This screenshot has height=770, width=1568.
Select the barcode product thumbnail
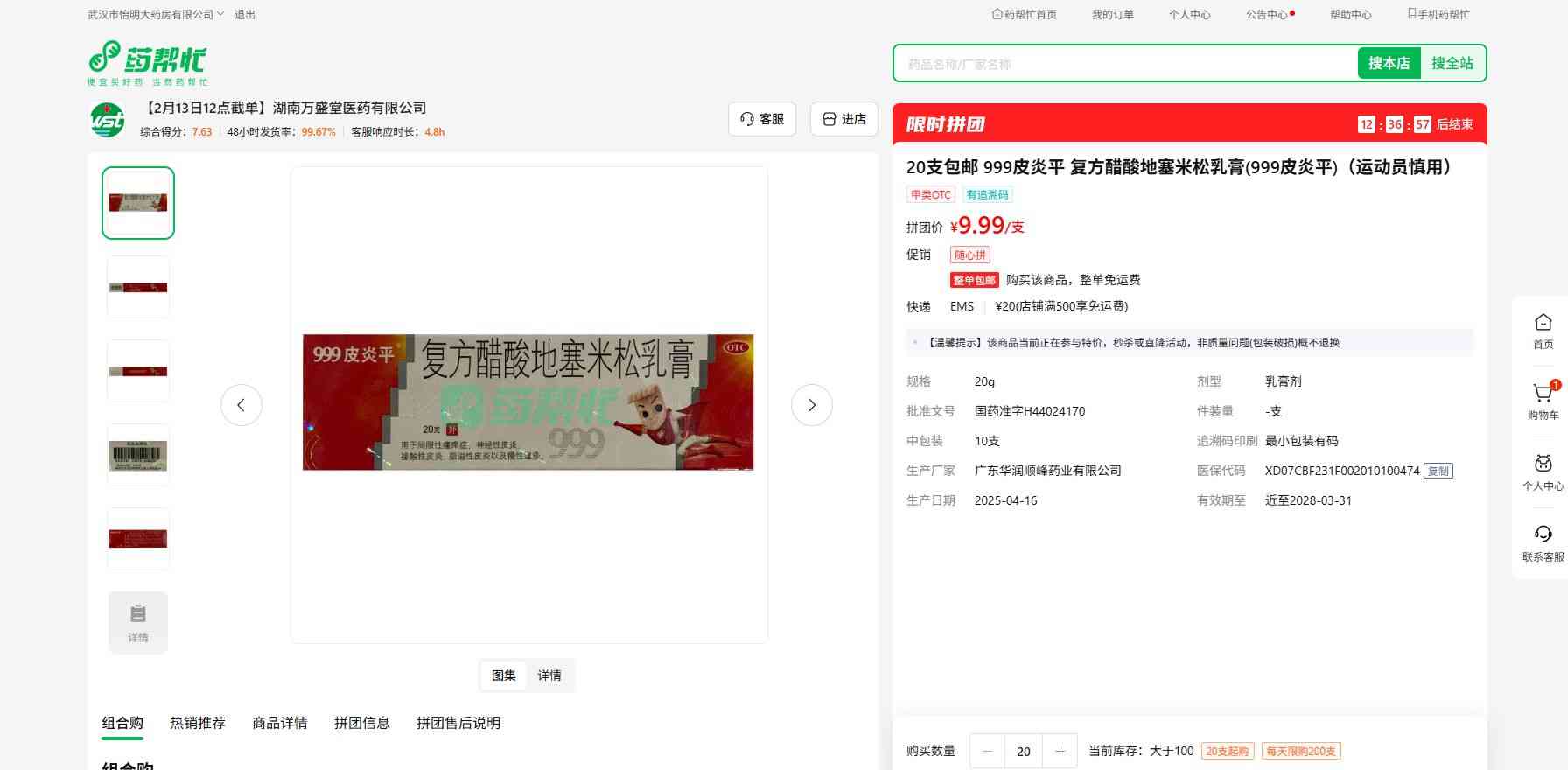pyautogui.click(x=138, y=455)
